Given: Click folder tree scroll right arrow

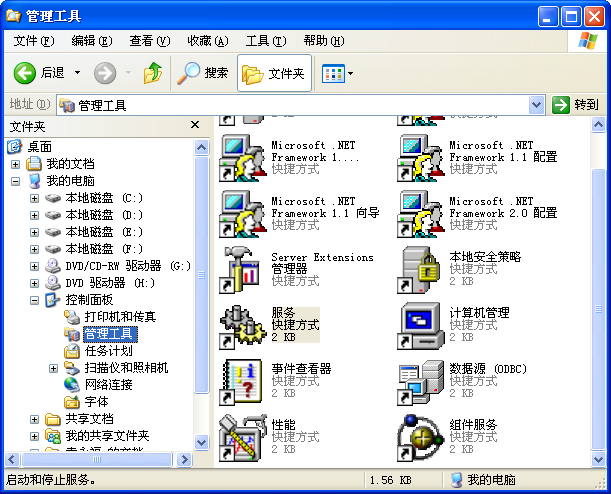Looking at the screenshot, I should coord(184,460).
